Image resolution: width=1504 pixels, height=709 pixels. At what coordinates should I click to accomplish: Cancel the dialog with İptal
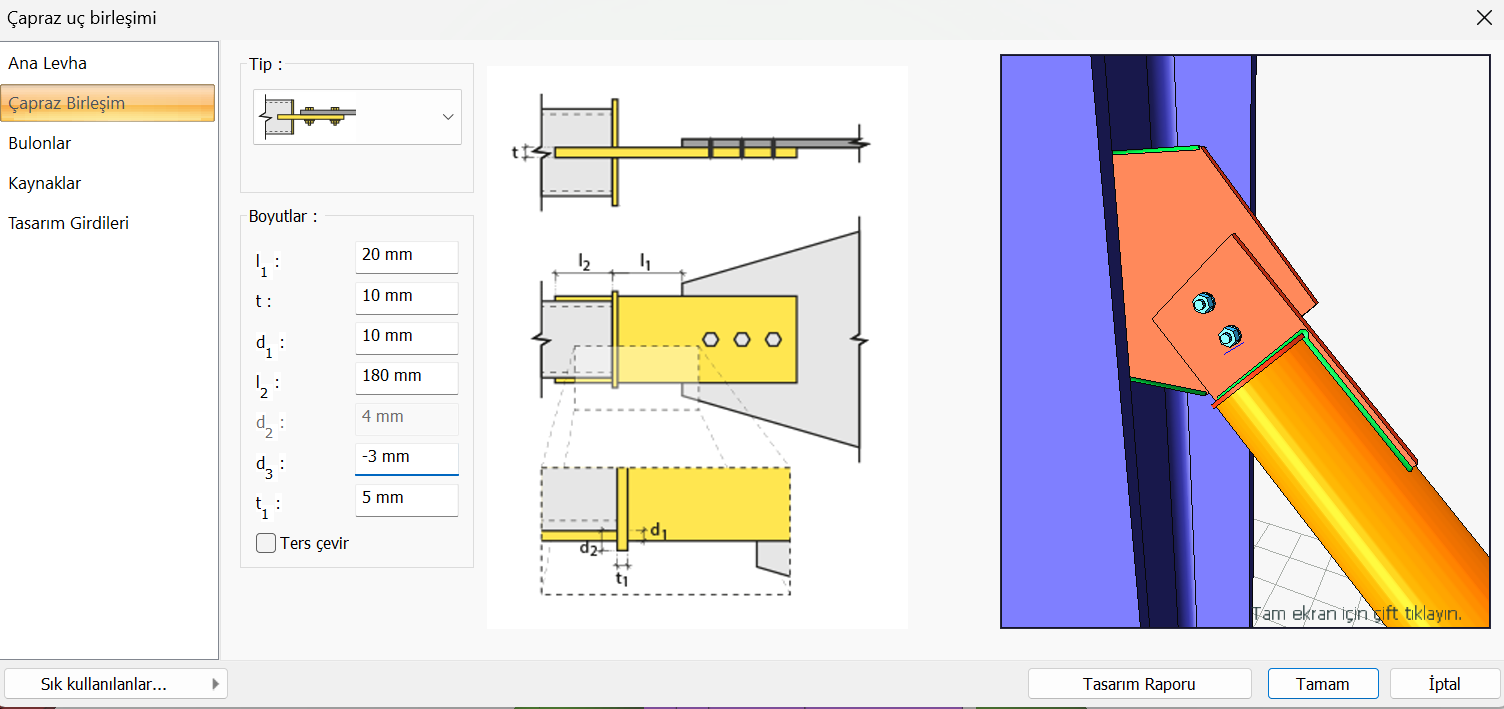[1444, 684]
